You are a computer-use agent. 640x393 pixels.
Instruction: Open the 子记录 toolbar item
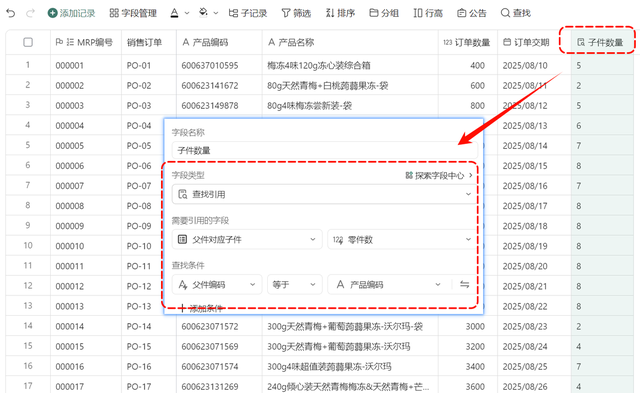pos(248,13)
